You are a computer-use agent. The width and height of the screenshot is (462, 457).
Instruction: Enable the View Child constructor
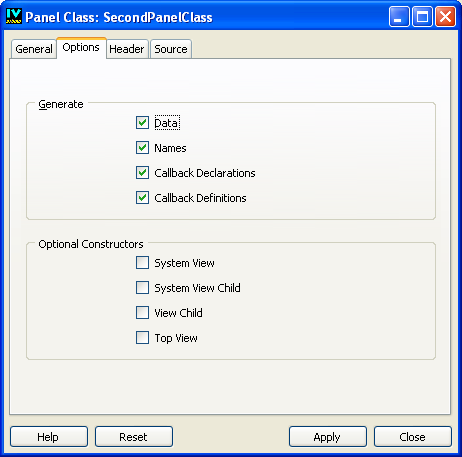tap(142, 313)
